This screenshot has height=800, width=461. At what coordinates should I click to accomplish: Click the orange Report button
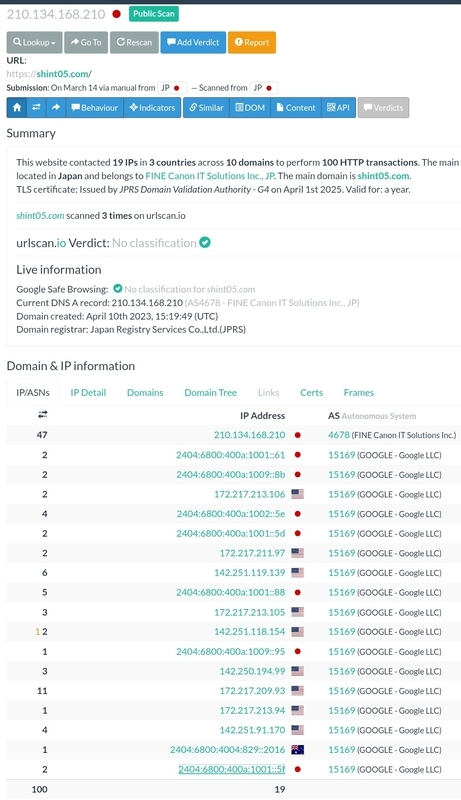click(252, 42)
